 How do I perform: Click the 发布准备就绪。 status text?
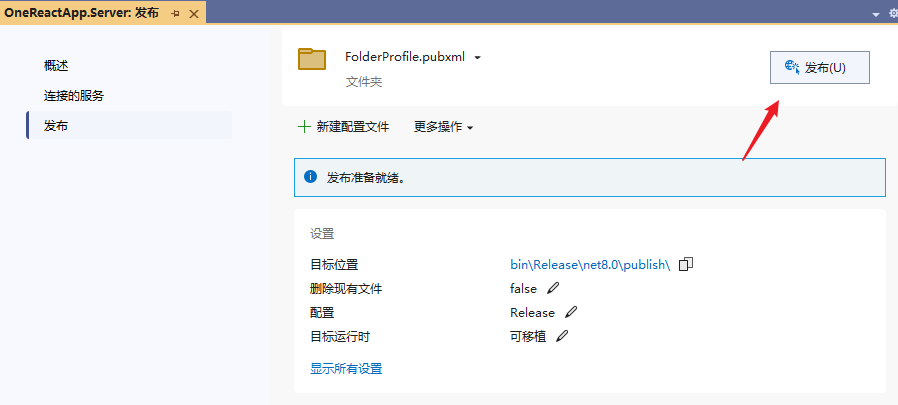pyautogui.click(x=366, y=177)
